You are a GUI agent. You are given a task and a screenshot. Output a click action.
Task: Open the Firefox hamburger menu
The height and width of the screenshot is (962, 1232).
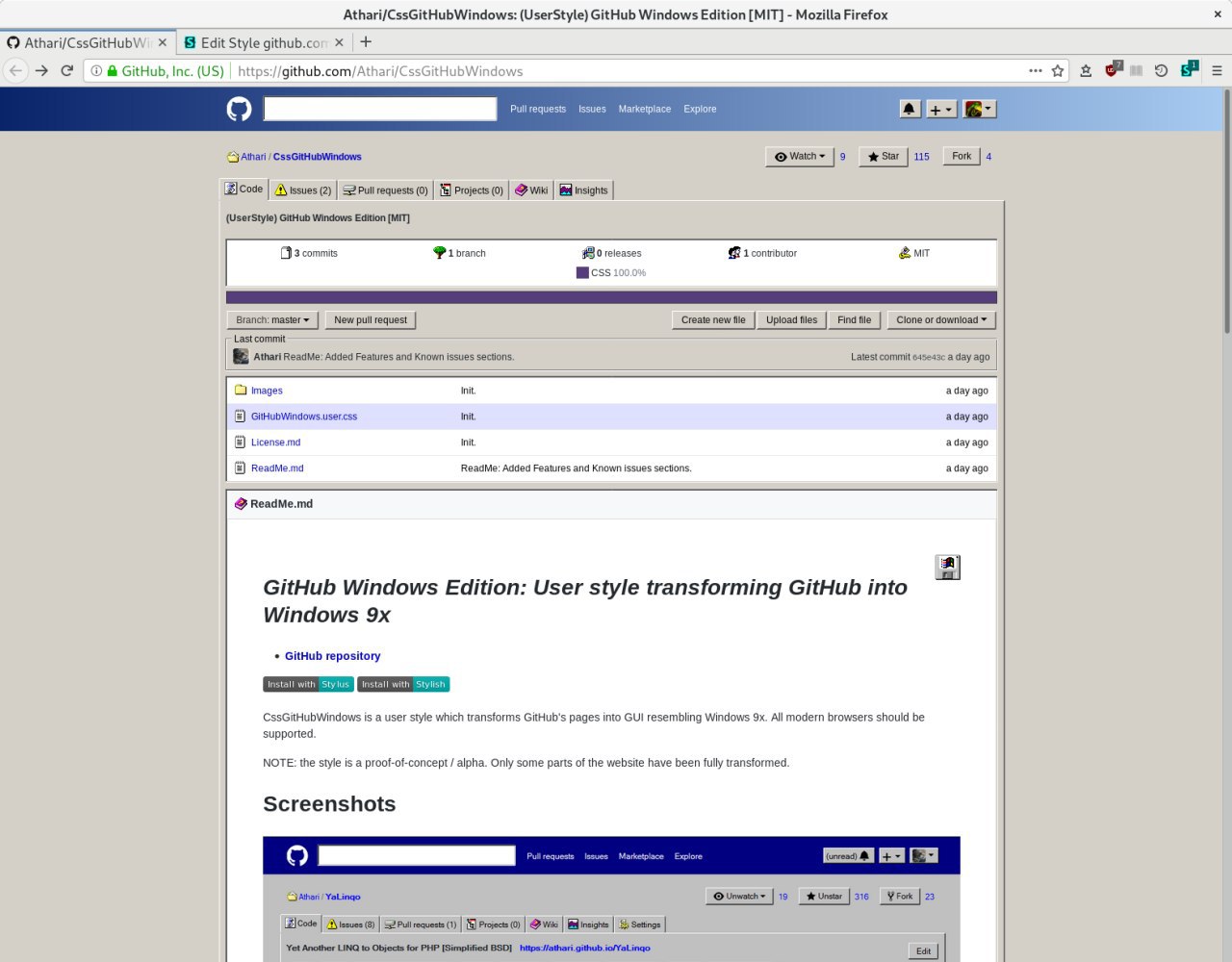click(x=1217, y=70)
